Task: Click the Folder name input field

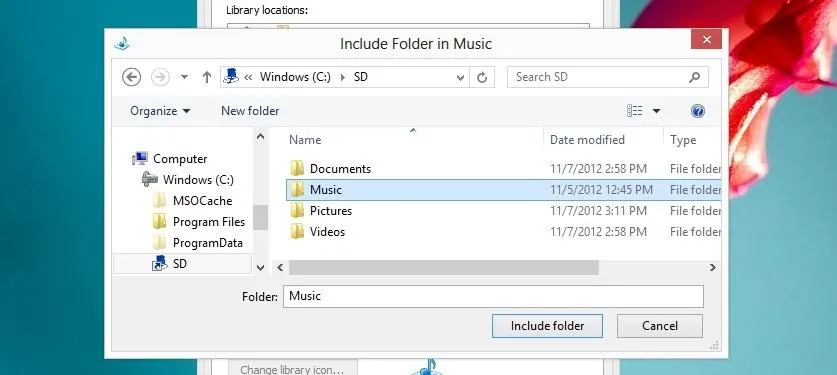Action: coord(493,297)
